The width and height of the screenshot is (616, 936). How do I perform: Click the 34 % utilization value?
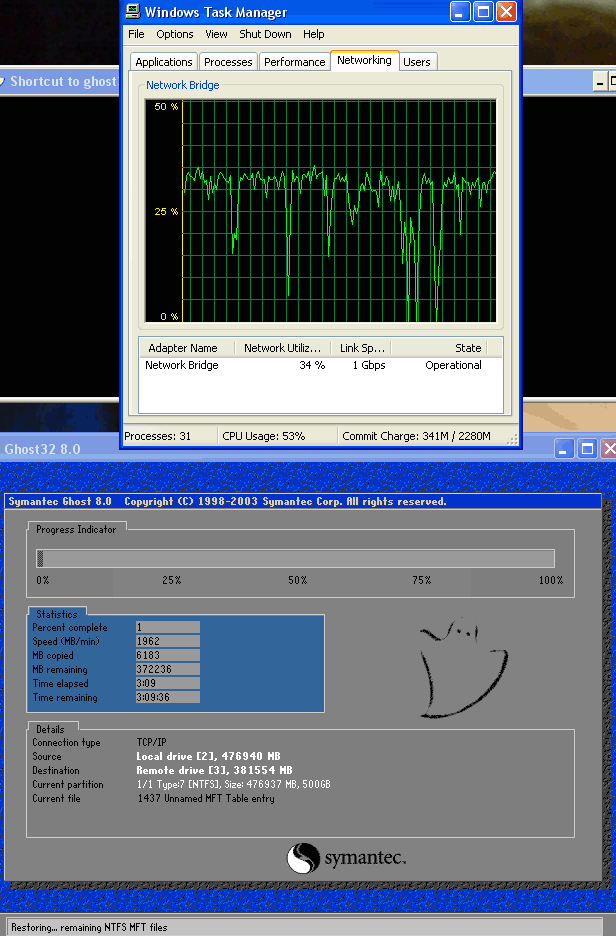click(x=312, y=365)
